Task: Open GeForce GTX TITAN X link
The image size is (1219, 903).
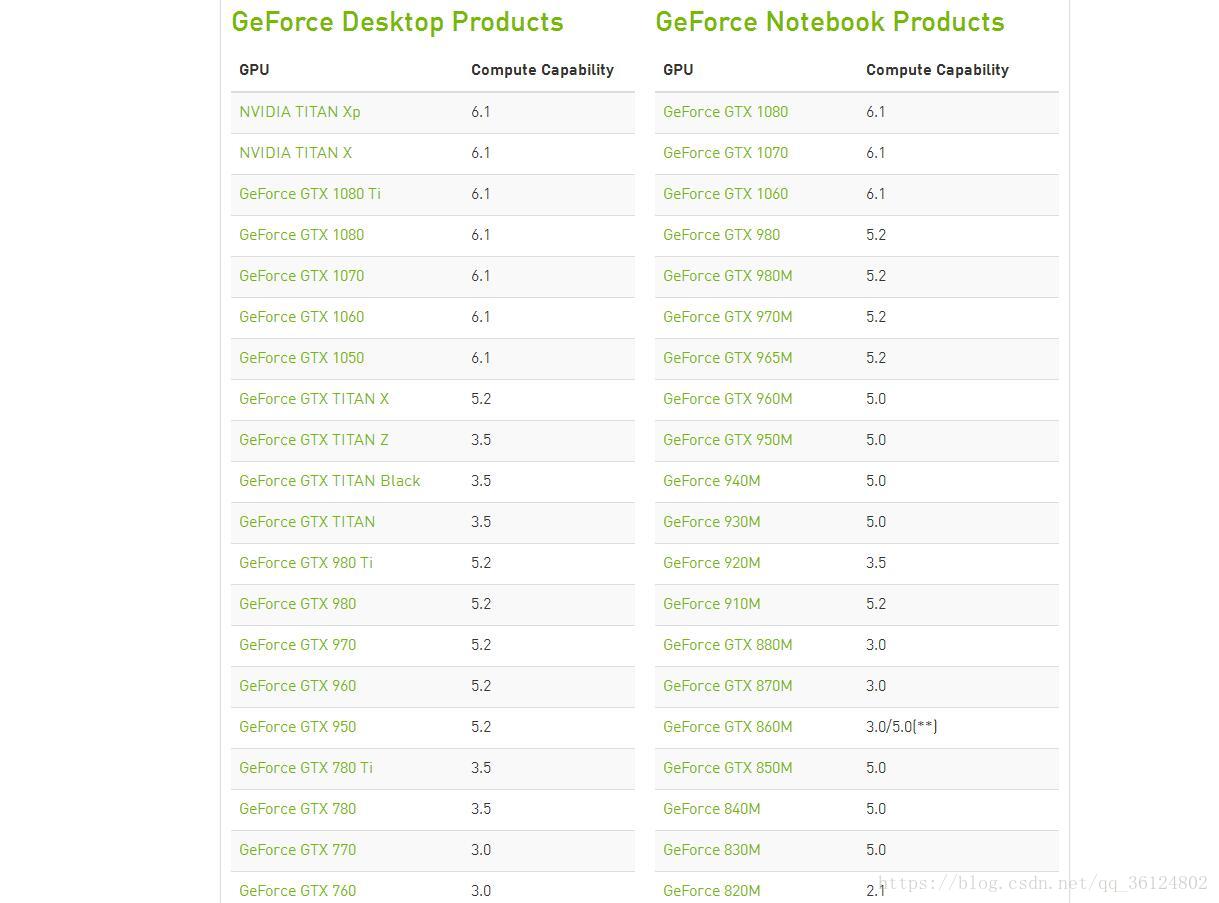Action: point(314,399)
